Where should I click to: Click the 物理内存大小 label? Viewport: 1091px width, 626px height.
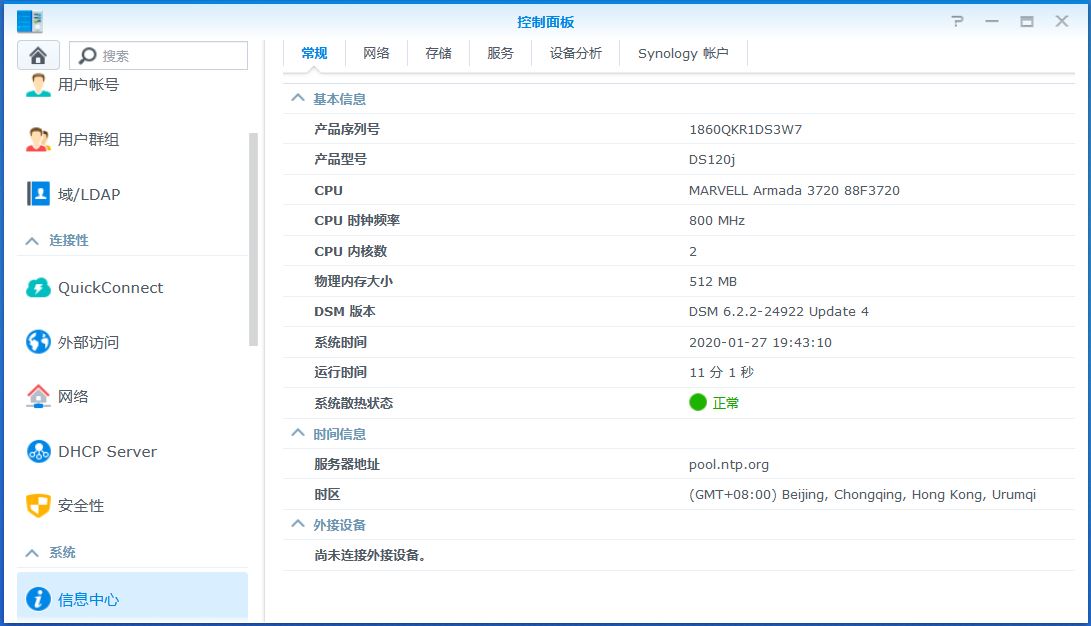pos(353,281)
